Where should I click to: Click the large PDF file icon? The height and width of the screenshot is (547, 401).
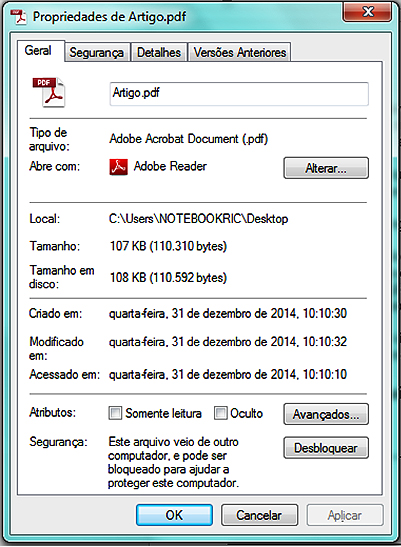coord(49,92)
